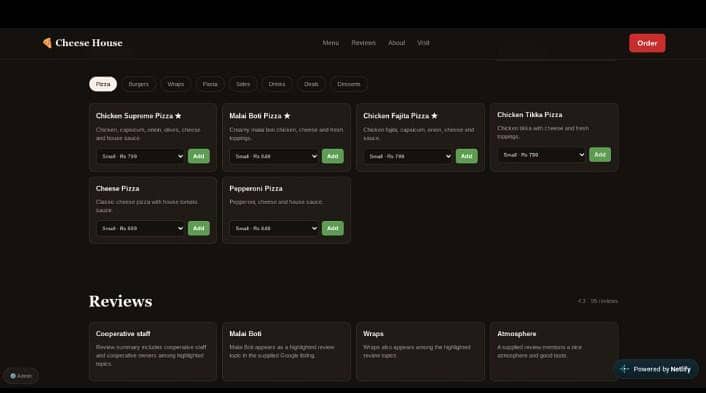706x393 pixels.
Task: Click the star on Chicken Supreme Pizza
Action: tap(178, 116)
